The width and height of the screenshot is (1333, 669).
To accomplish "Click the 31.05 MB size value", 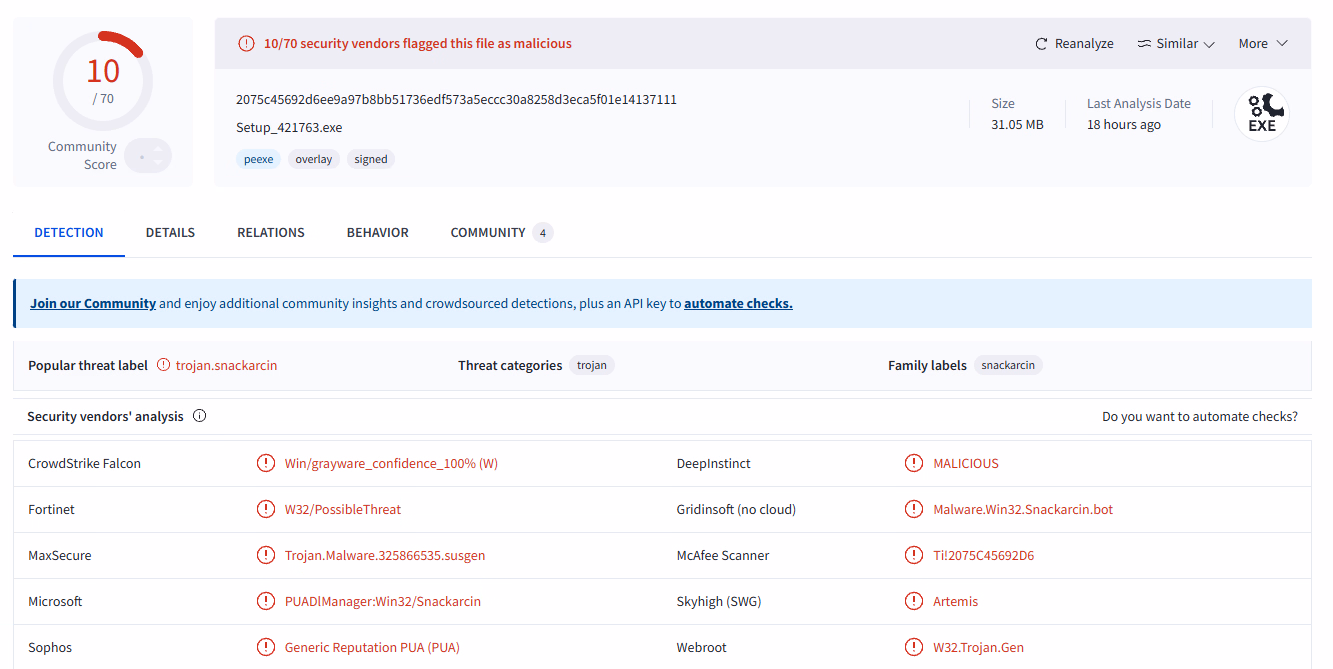I will [x=1017, y=125].
